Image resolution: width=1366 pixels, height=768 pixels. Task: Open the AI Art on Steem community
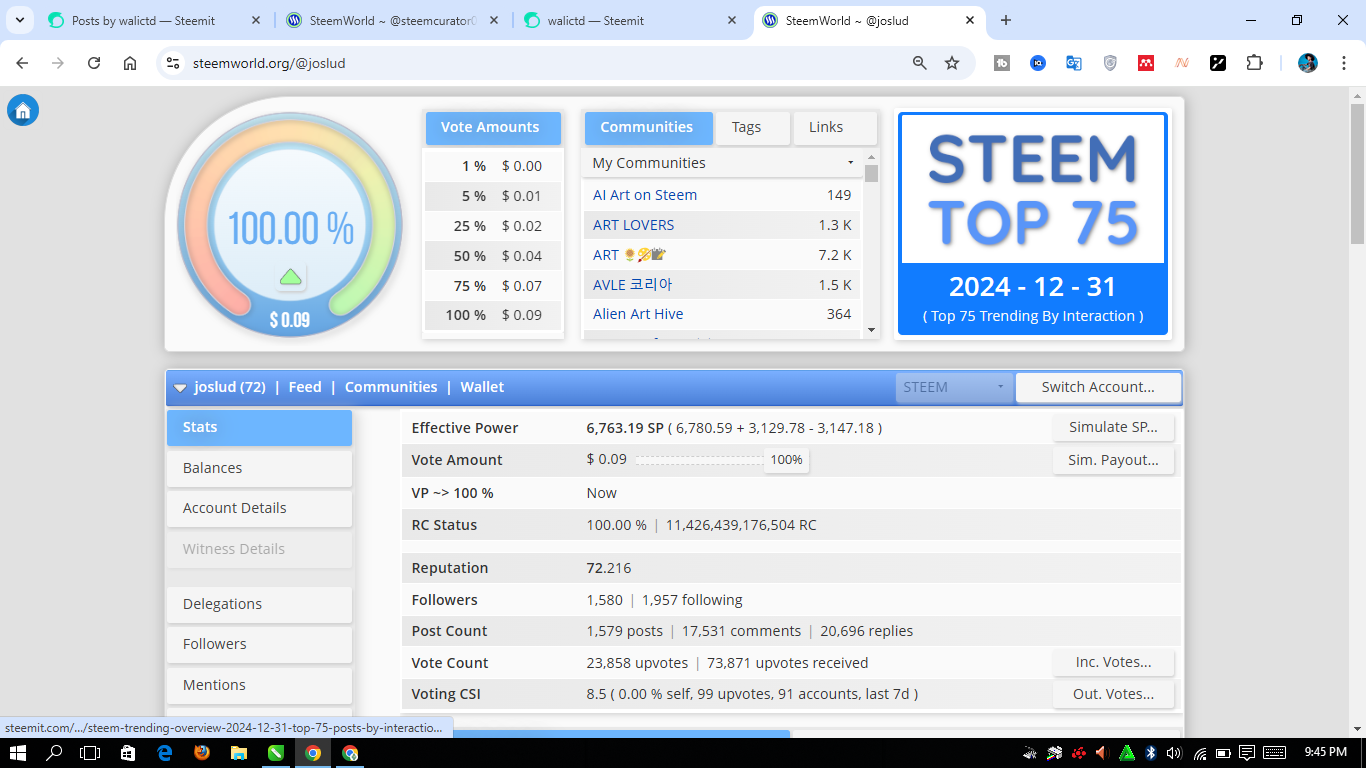pyautogui.click(x=645, y=195)
